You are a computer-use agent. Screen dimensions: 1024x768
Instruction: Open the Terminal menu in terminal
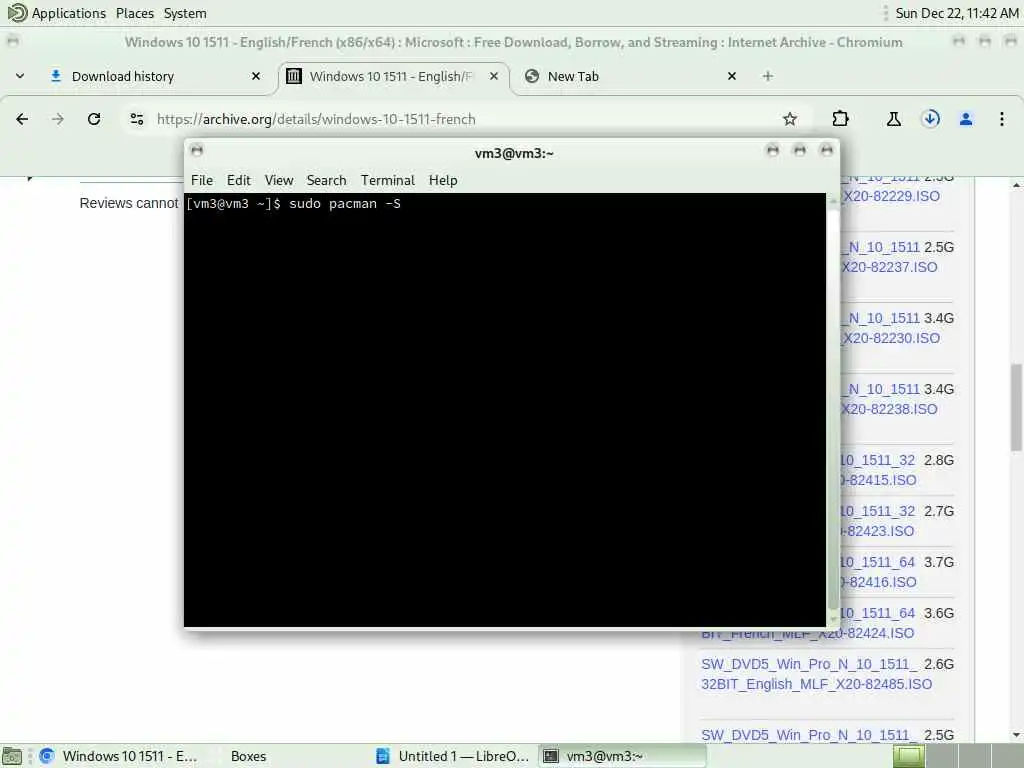388,180
